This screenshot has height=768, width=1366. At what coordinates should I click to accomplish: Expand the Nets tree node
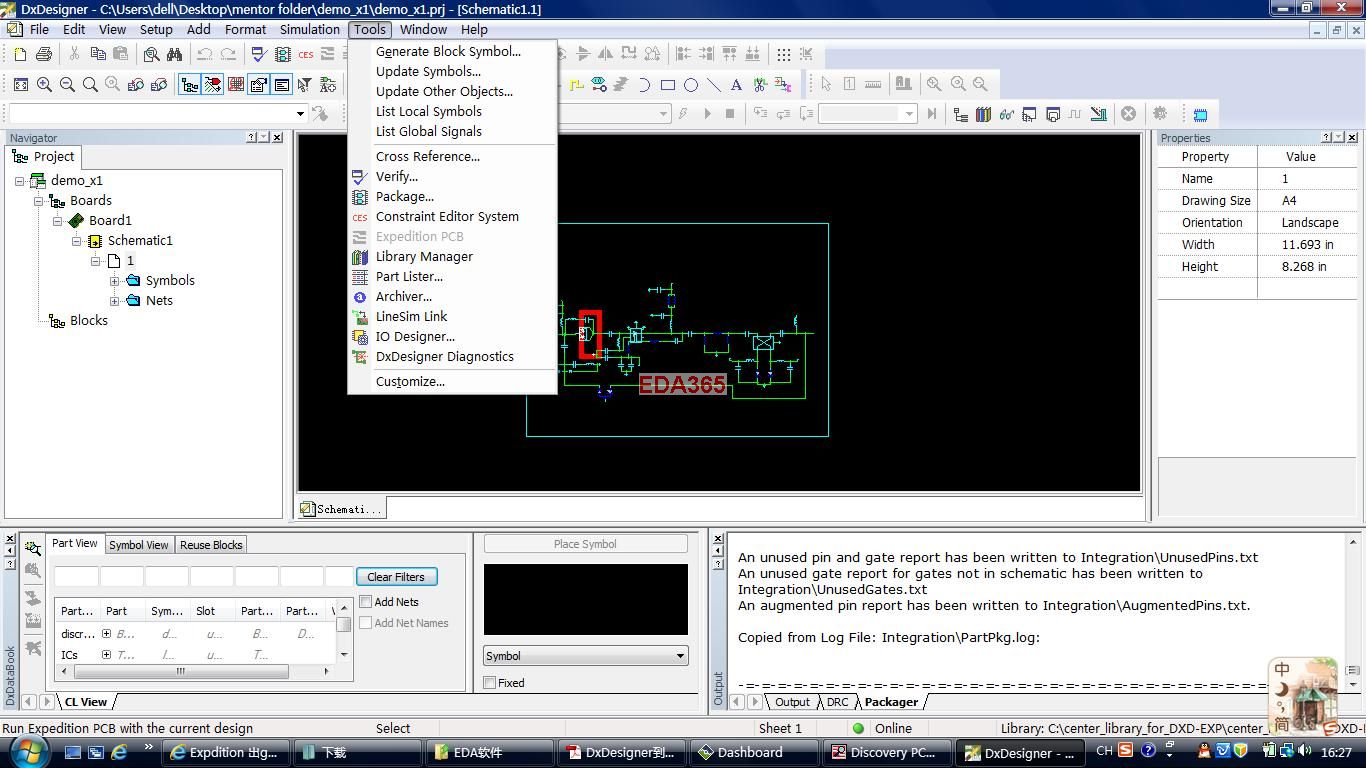point(114,301)
